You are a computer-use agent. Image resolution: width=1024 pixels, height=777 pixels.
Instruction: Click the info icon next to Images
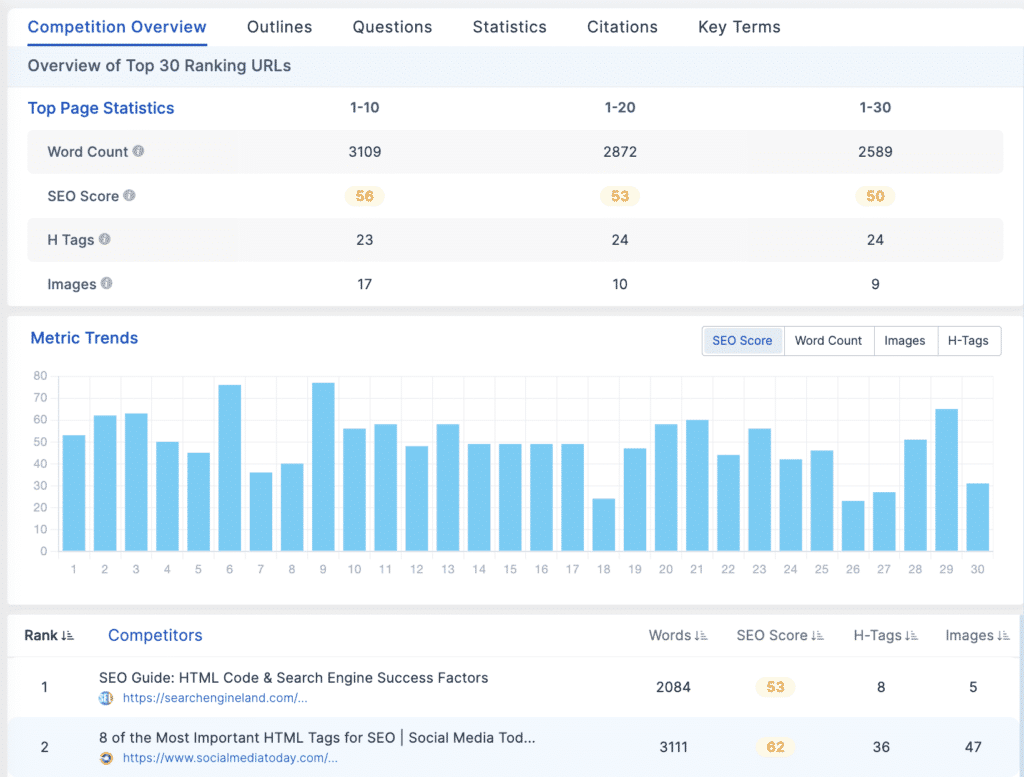(107, 284)
